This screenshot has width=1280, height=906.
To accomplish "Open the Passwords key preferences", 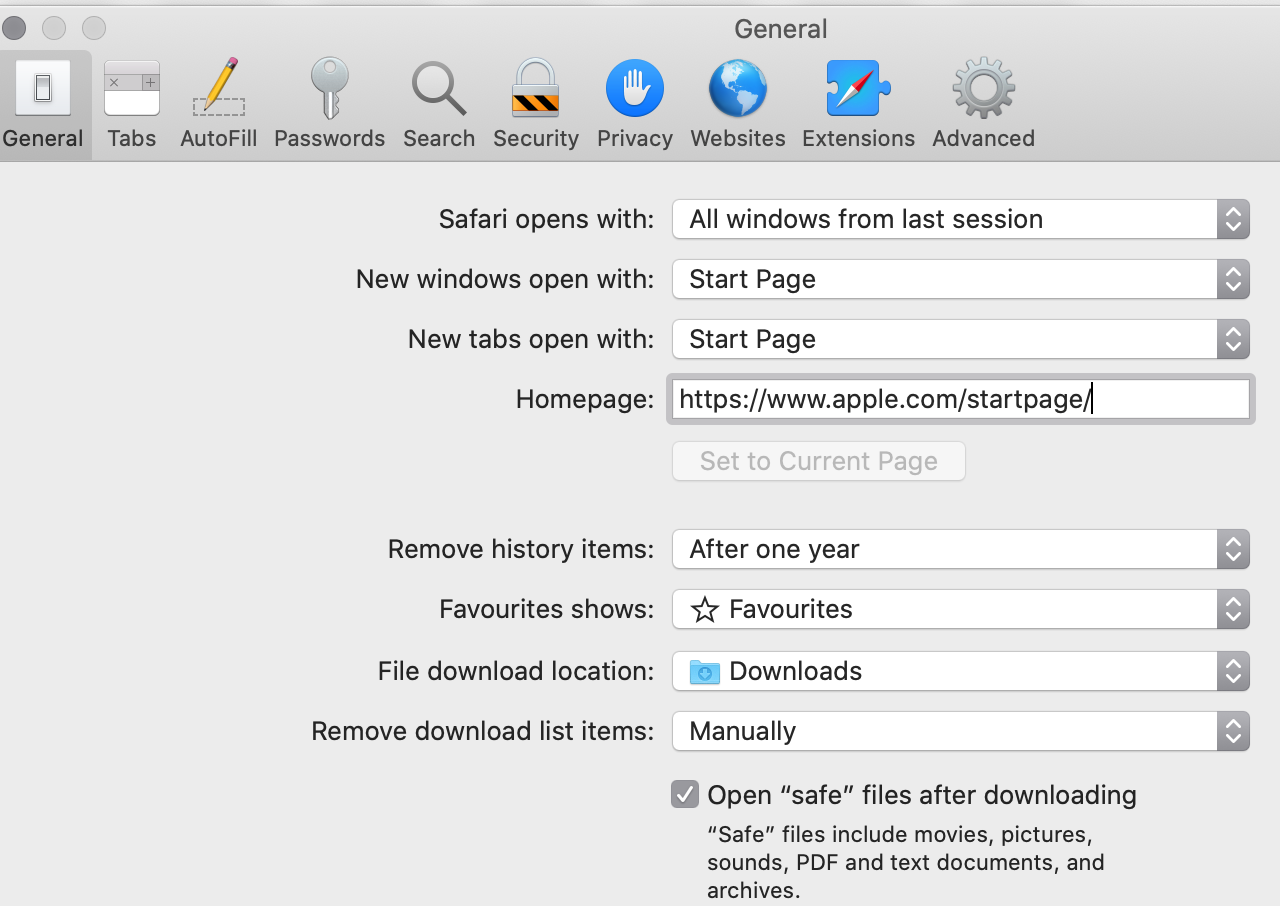I will [x=329, y=105].
